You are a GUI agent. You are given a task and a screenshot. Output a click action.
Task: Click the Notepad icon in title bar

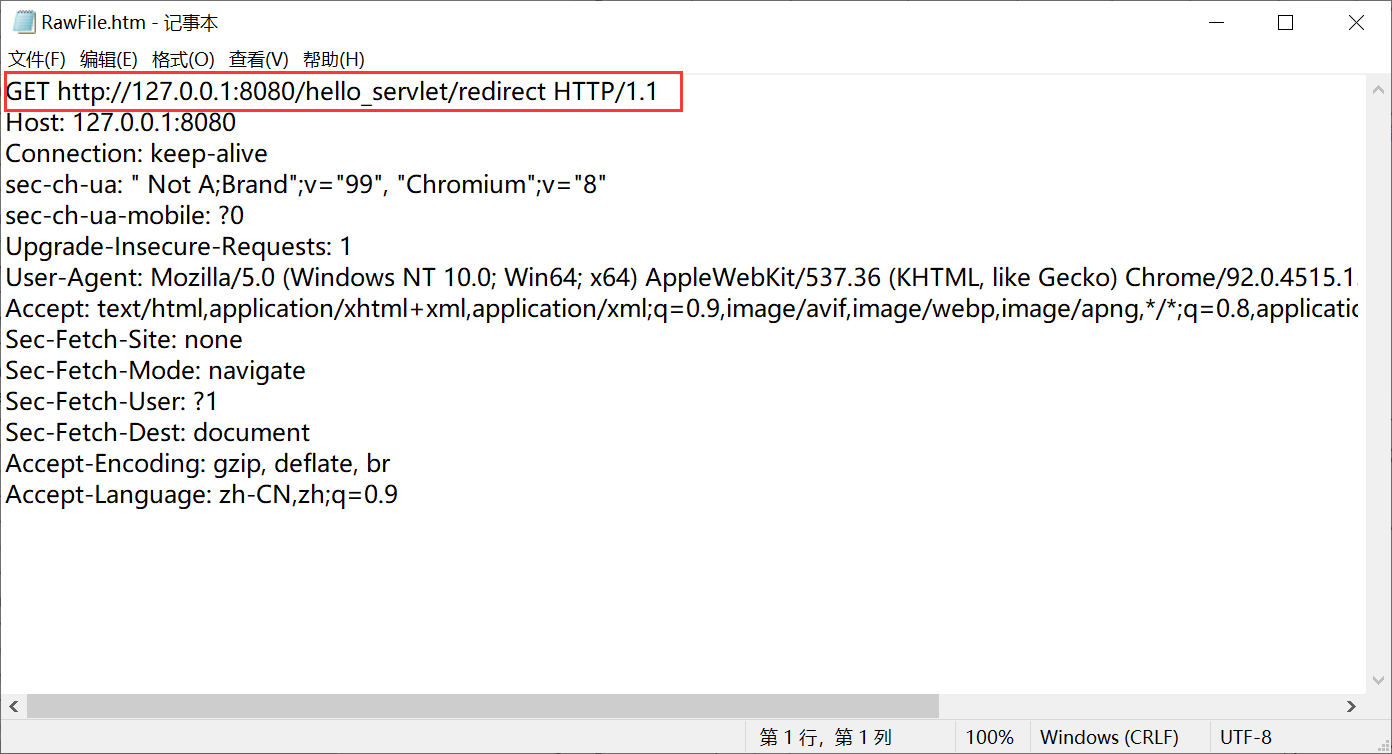pos(24,22)
